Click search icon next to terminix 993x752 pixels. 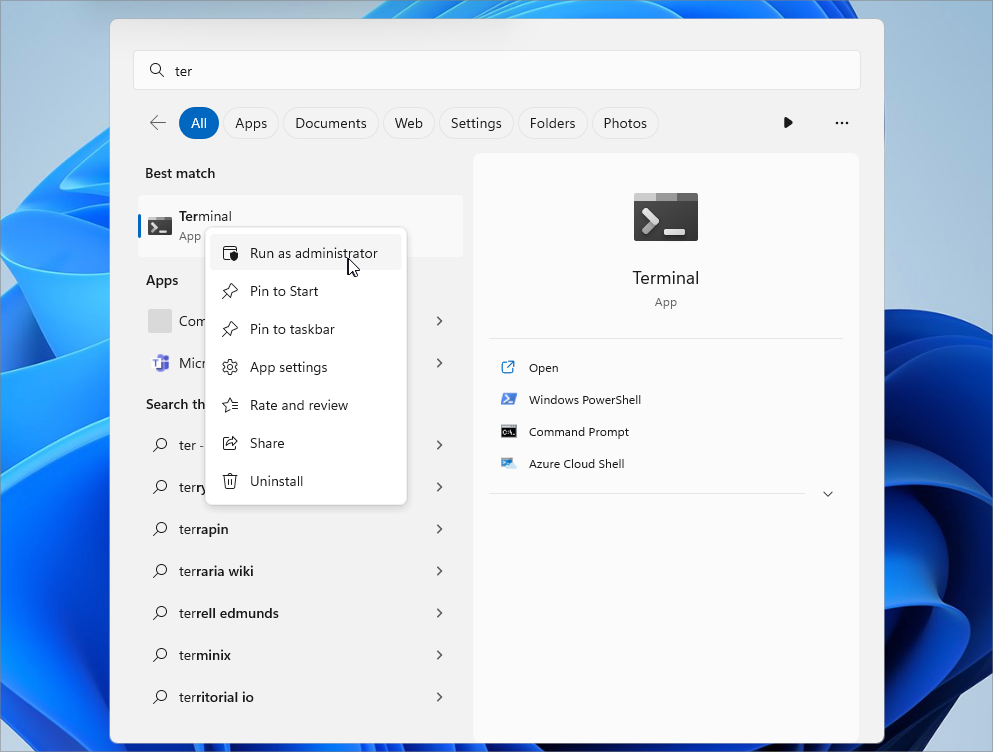click(x=160, y=654)
